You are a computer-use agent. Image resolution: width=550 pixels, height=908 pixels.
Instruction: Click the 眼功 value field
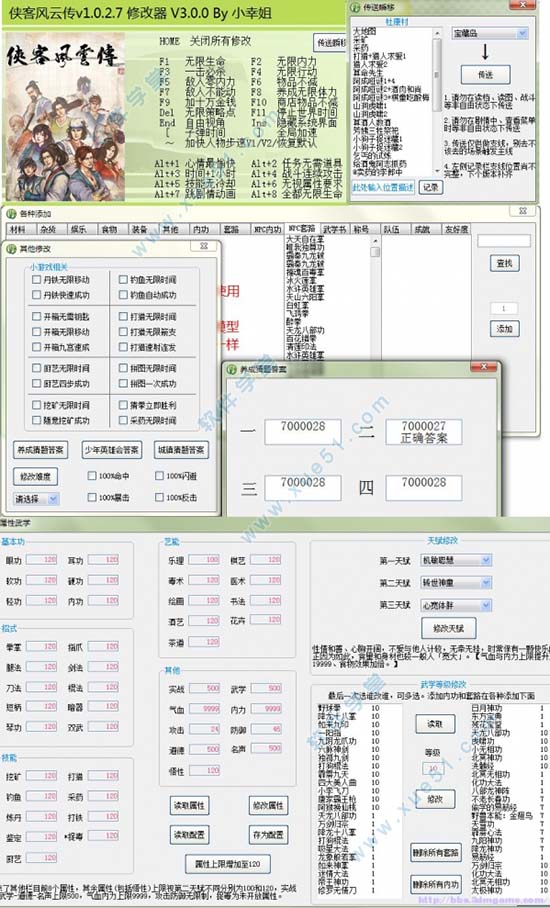click(x=41, y=560)
